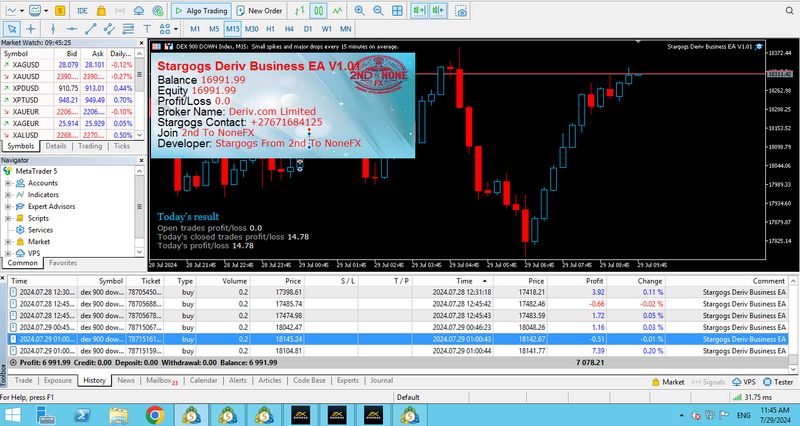Viewport: 800px width, 426px height.
Task: Open the Market shopping bag icon
Action: coord(101,11)
